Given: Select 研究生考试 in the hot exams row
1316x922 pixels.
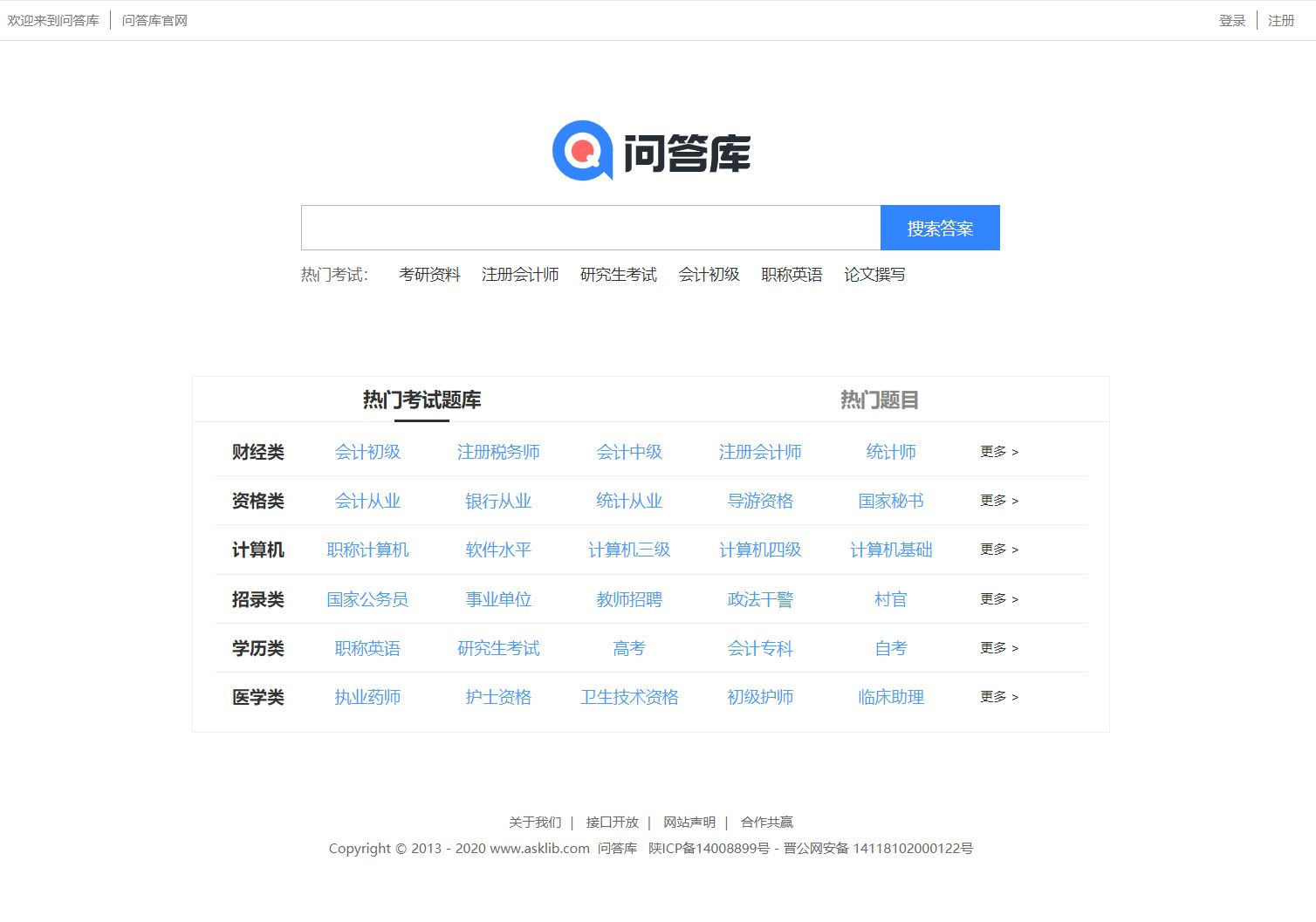Looking at the screenshot, I should point(618,275).
